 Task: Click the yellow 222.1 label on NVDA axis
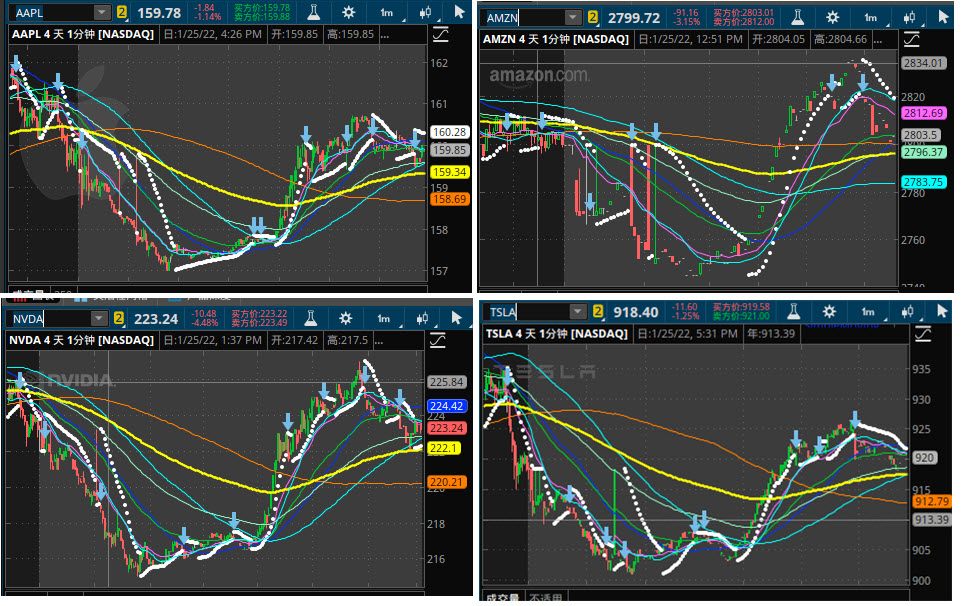coord(444,448)
